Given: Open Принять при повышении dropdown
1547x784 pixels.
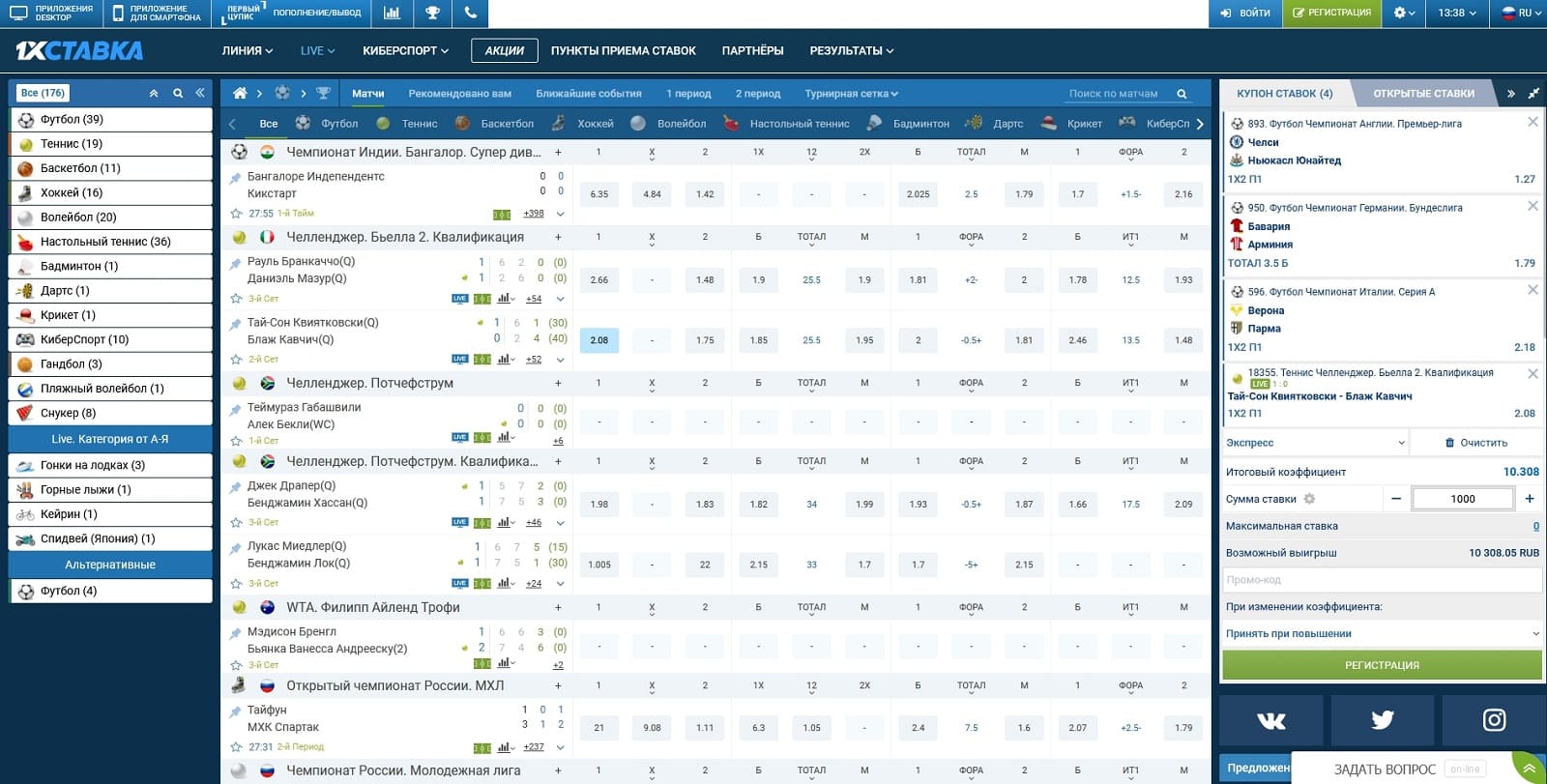Looking at the screenshot, I should (x=1382, y=634).
